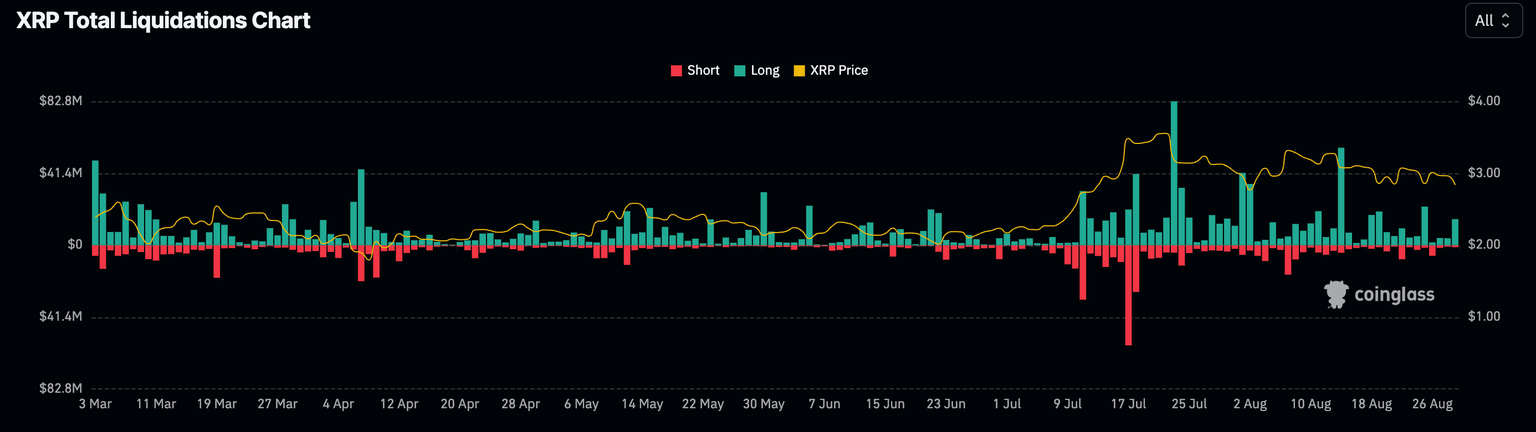The width and height of the screenshot is (1536, 432).
Task: Toggle the Long series legend label
Action: [765, 71]
